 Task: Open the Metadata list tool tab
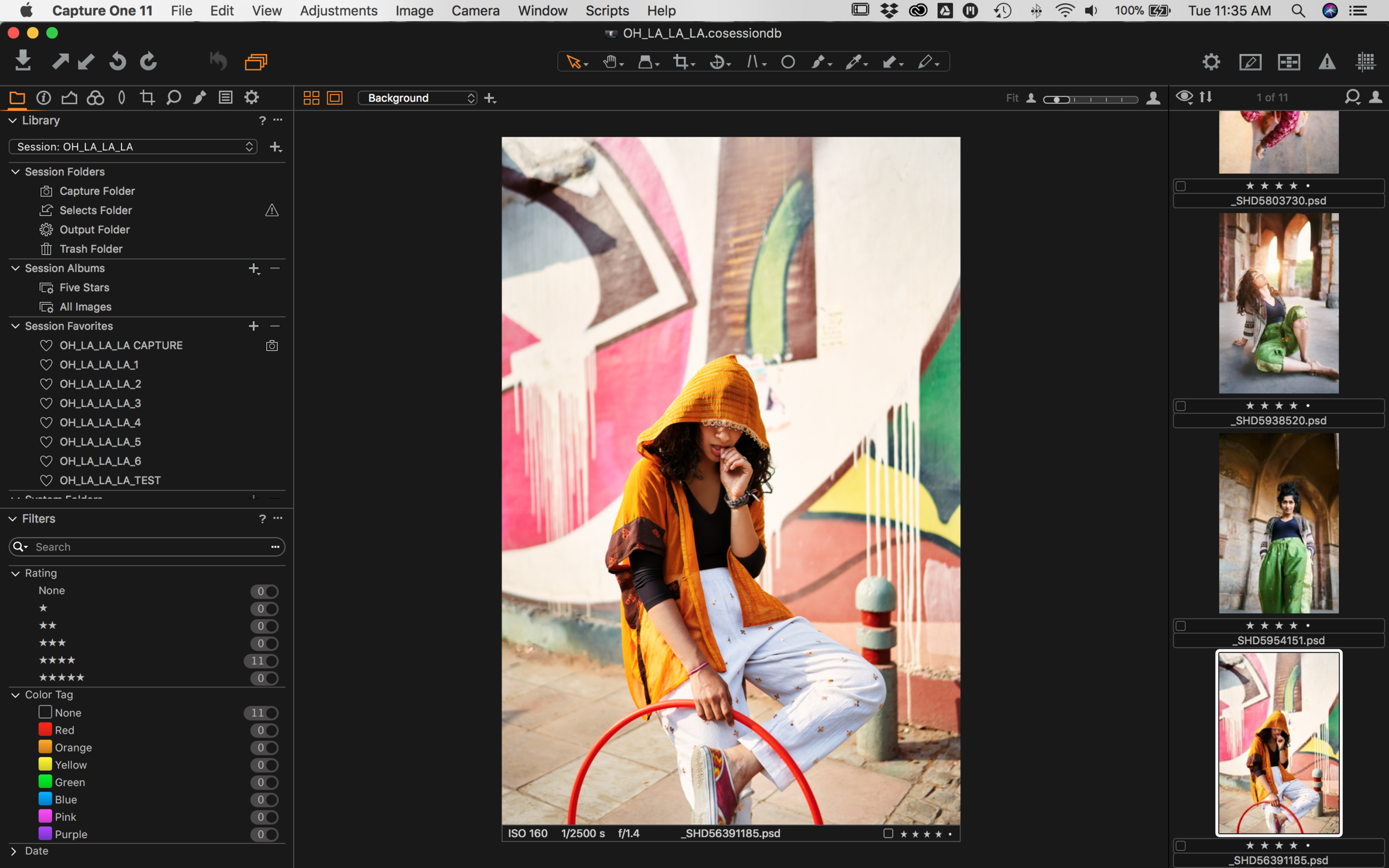point(226,98)
